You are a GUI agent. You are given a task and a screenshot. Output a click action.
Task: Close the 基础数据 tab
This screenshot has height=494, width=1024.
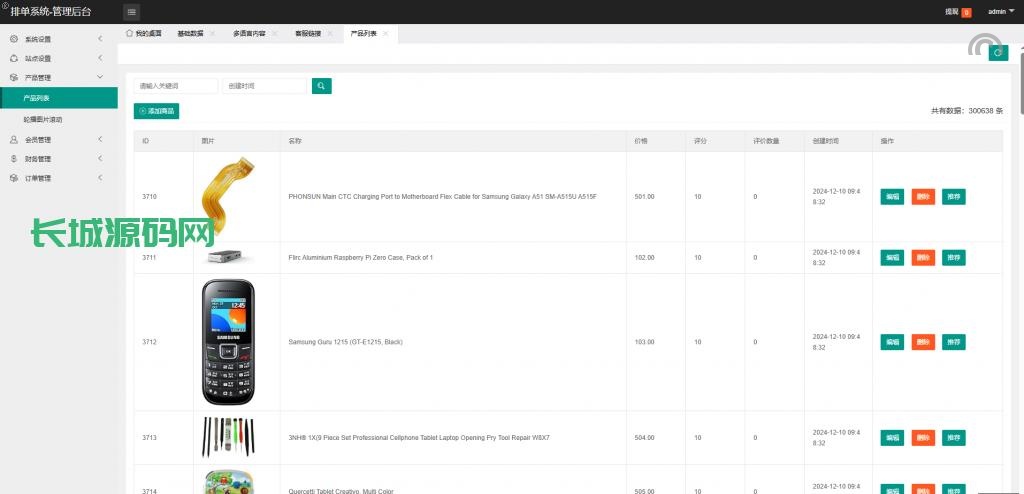(212, 33)
